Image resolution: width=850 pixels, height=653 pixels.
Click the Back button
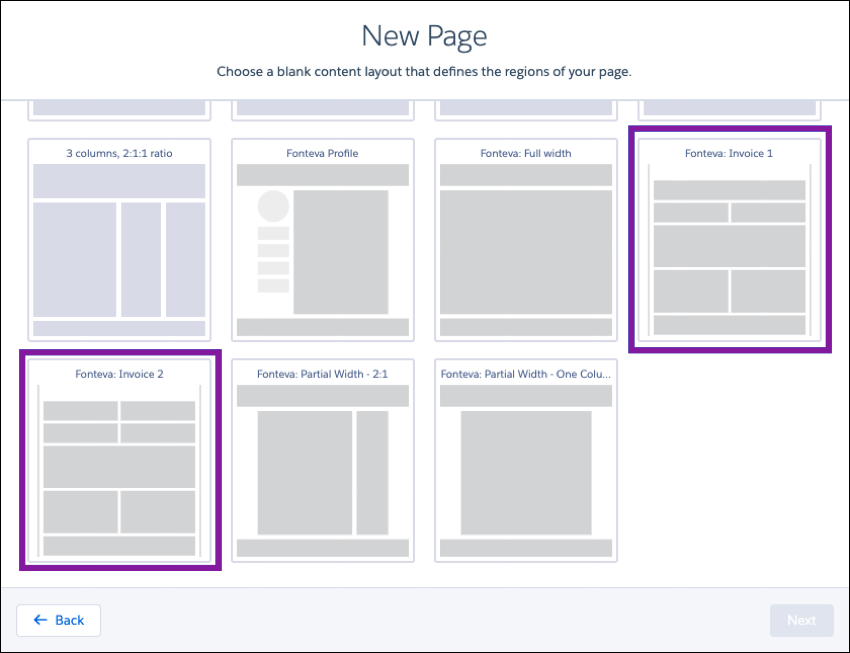pos(58,620)
